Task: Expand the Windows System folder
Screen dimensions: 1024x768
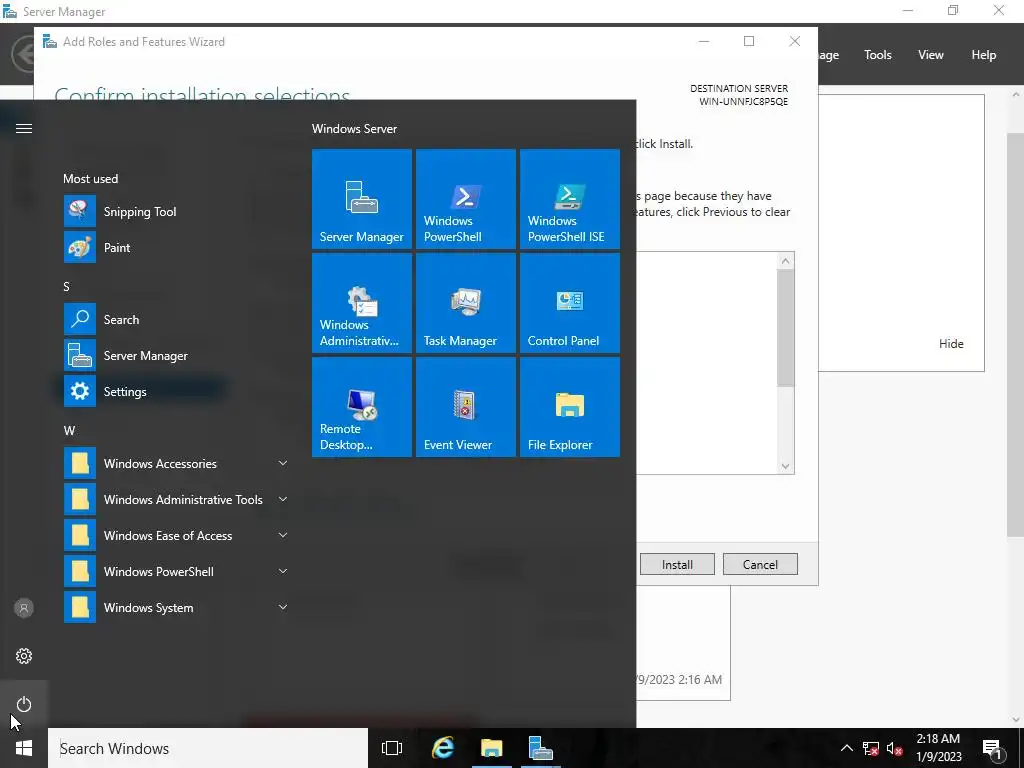Action: pos(176,607)
